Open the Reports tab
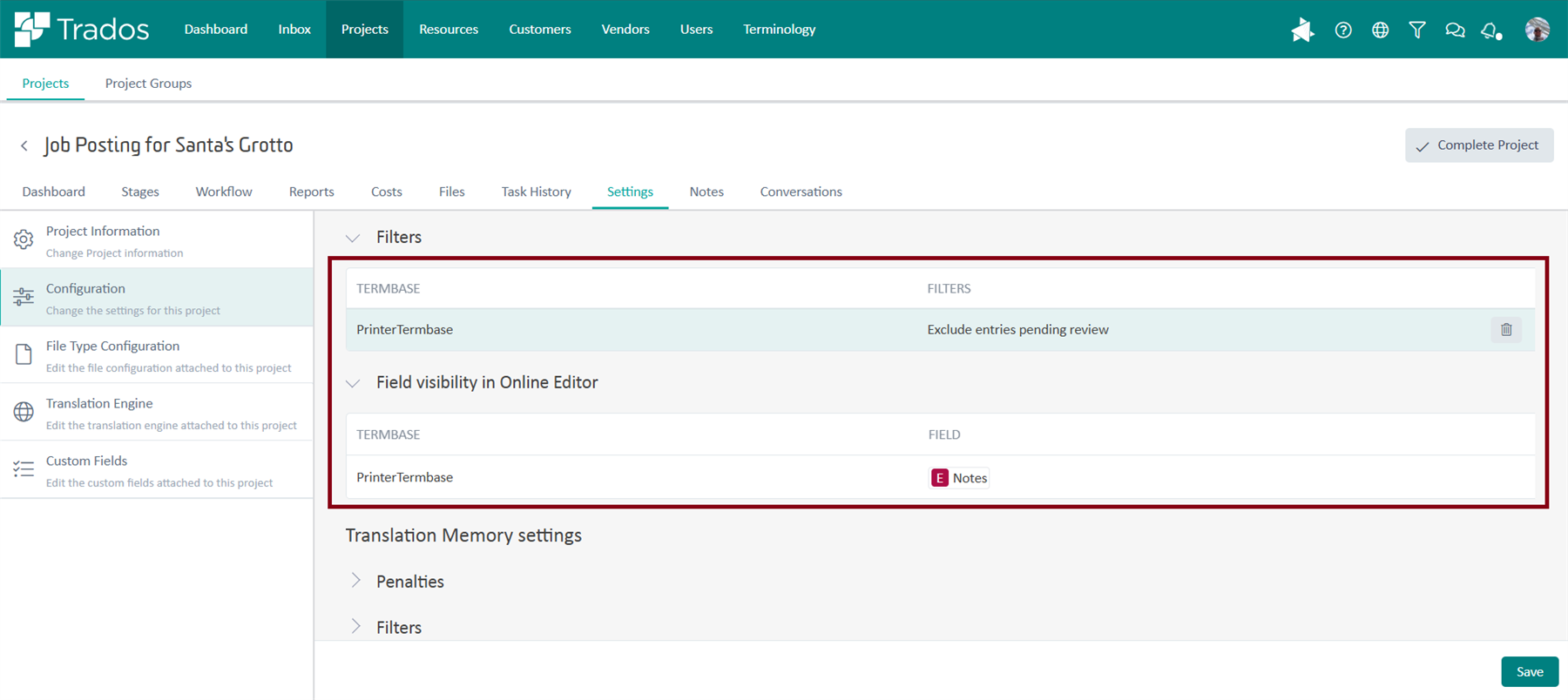The image size is (1568, 700). pos(312,192)
